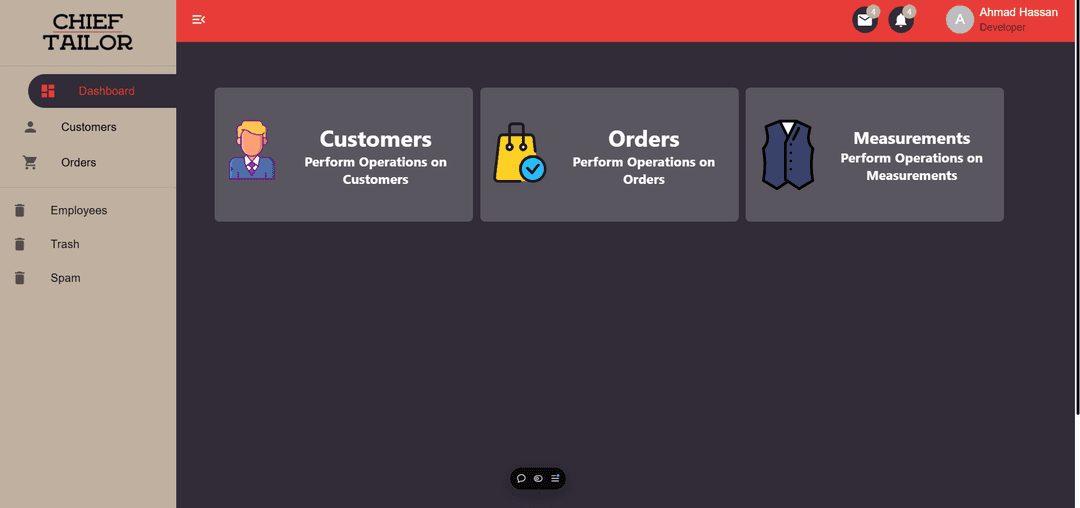
Task: Open the Measurements dashboard card
Action: click(874, 154)
